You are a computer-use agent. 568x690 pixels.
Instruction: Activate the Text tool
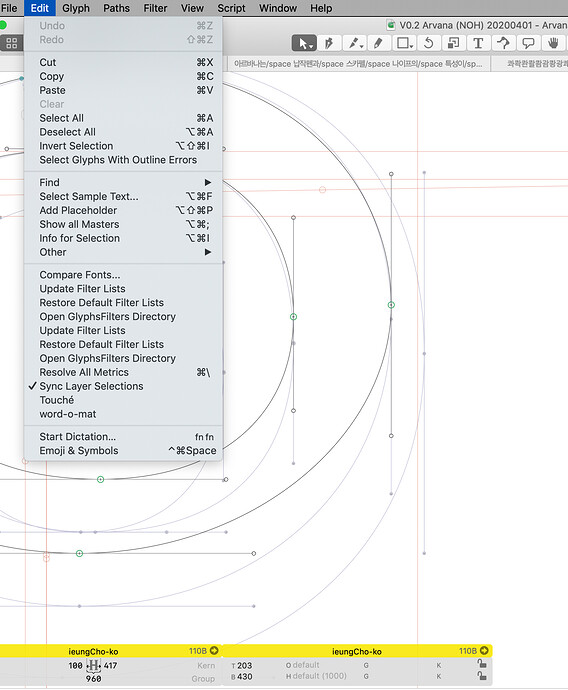click(478, 43)
